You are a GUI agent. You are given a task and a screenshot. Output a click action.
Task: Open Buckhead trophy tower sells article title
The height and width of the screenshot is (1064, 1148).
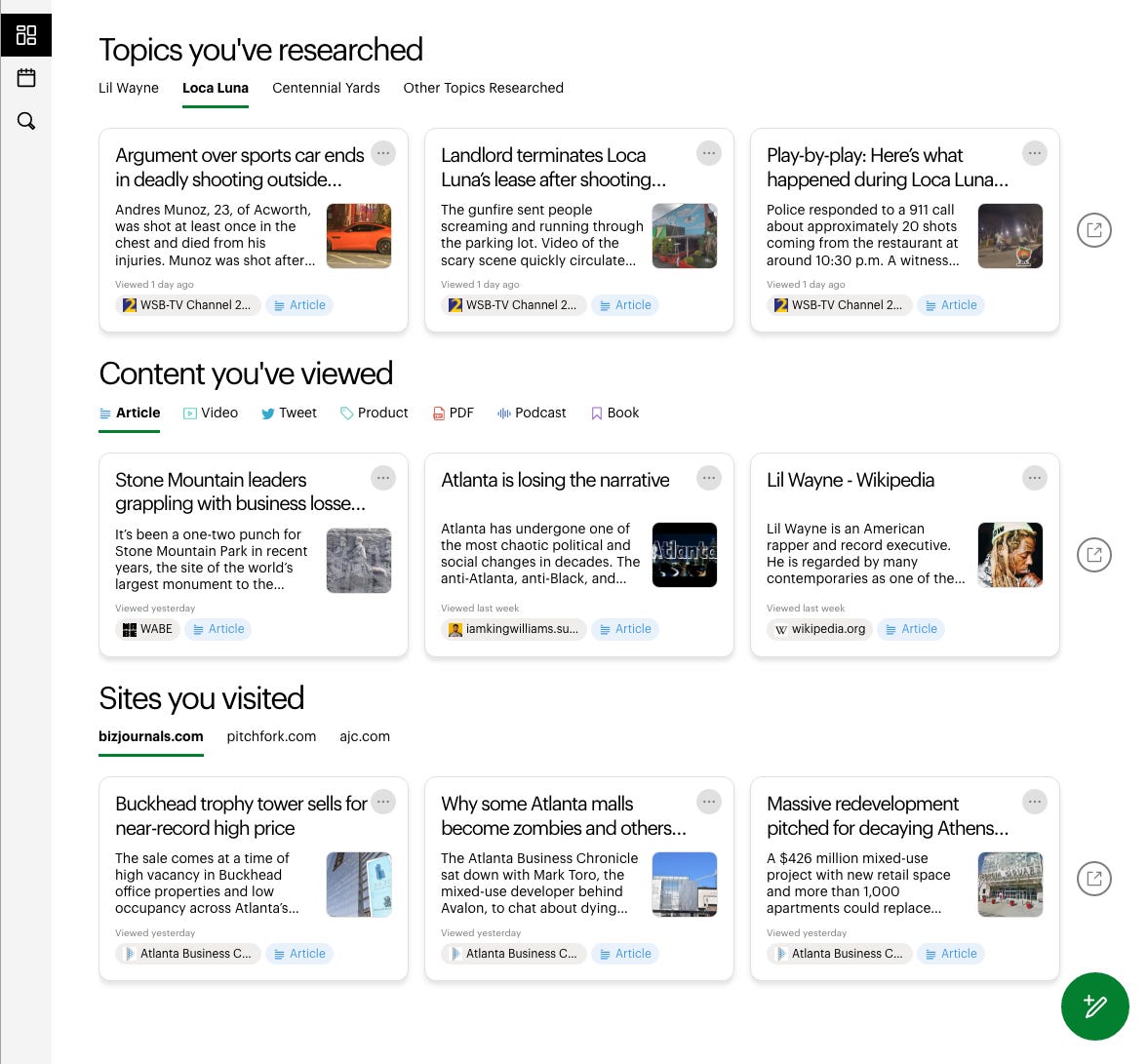(x=241, y=815)
